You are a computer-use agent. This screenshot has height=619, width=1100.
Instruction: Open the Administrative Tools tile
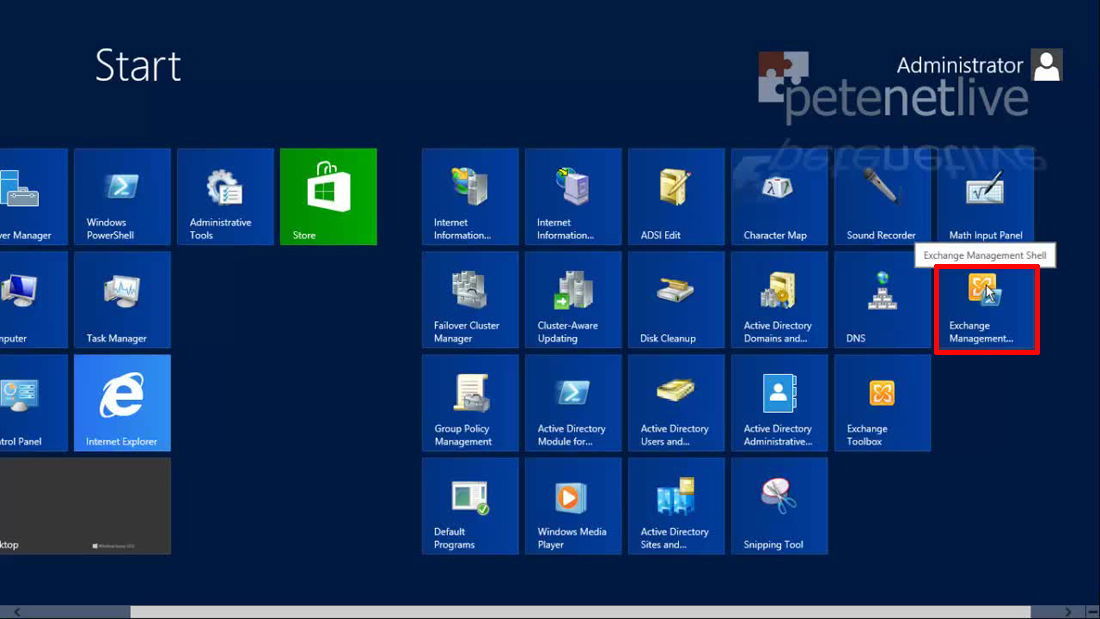coord(225,197)
